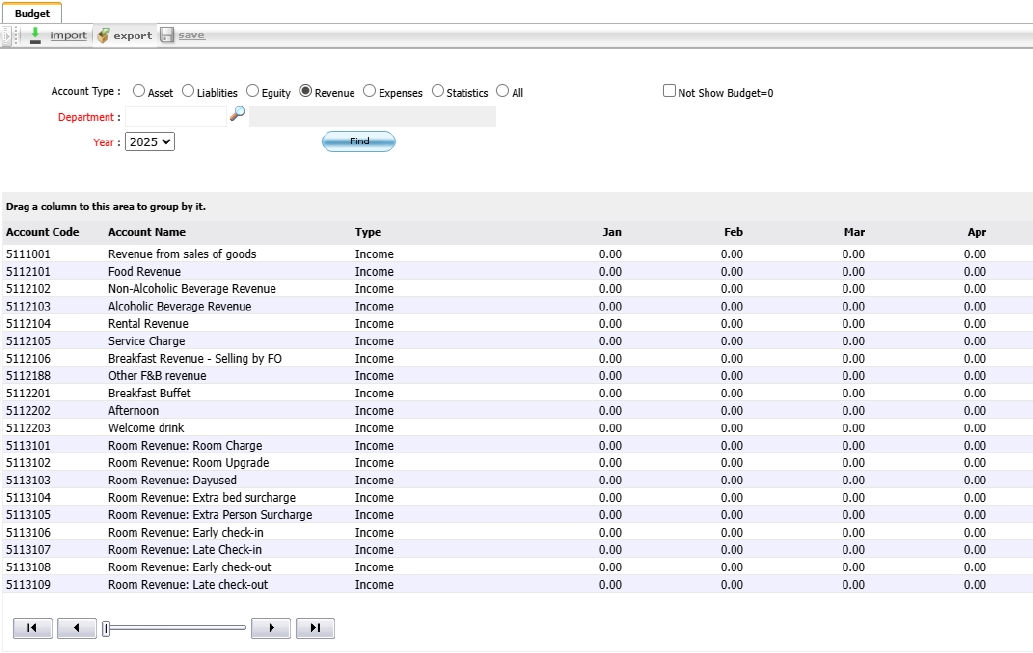This screenshot has width=1033, height=653.
Task: Click the import link text
Action: [68, 35]
